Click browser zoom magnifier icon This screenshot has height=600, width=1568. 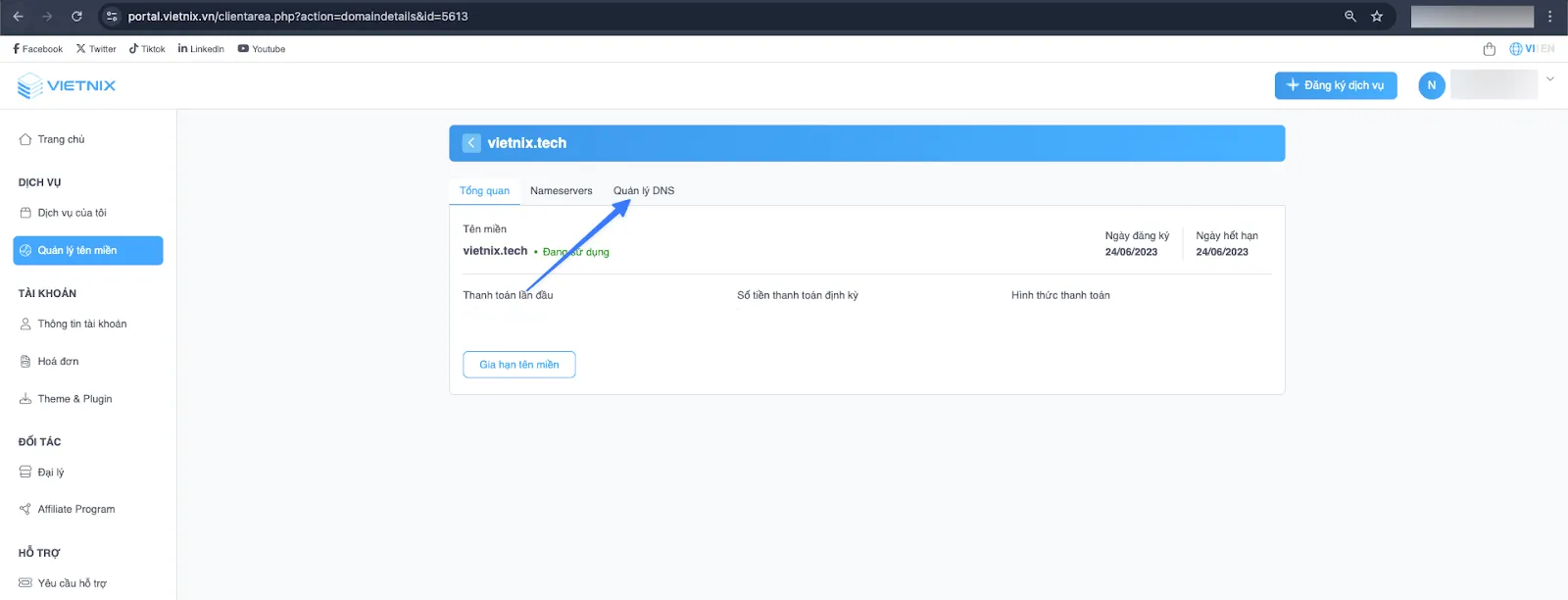pyautogui.click(x=1350, y=17)
